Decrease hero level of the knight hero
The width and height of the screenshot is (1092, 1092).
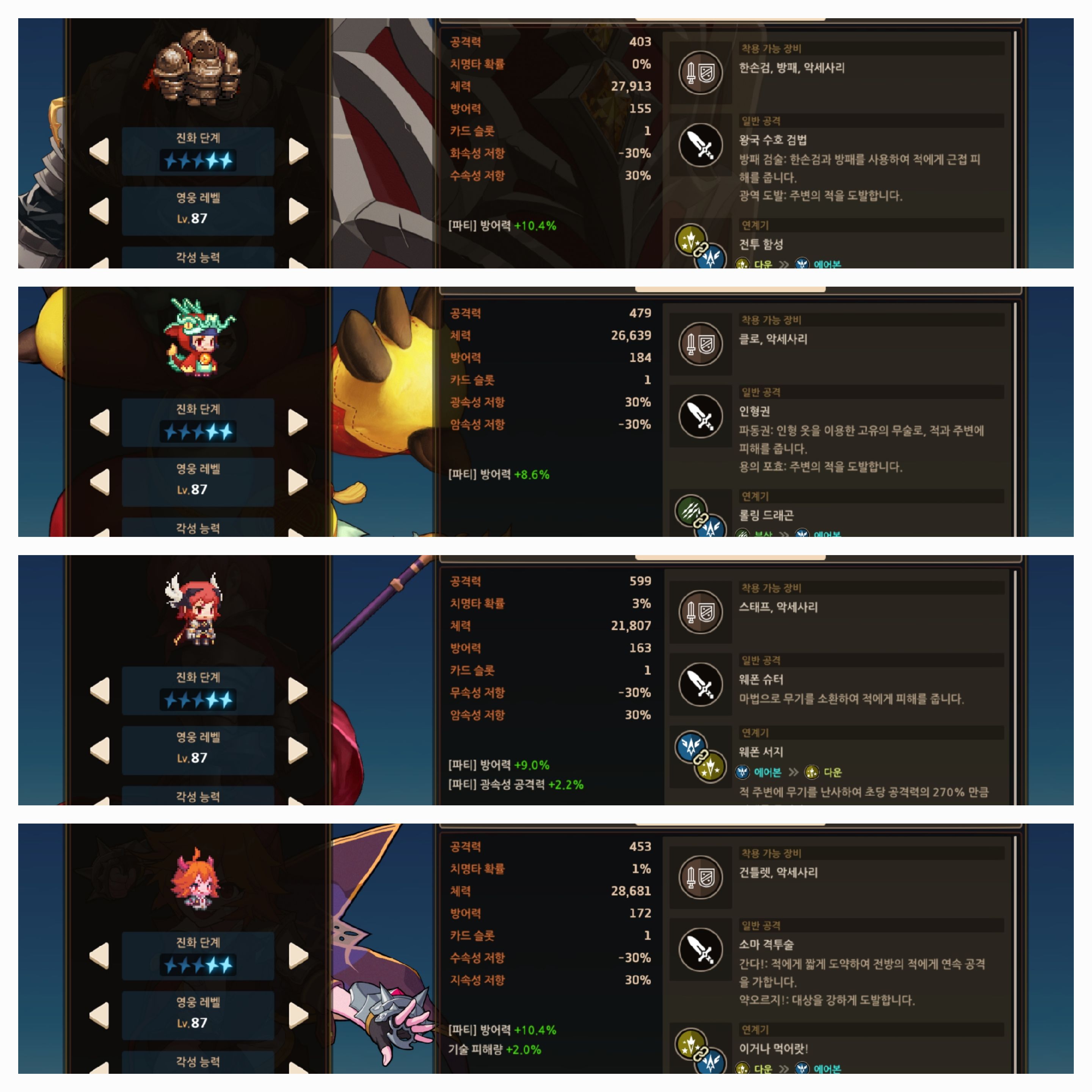[x=99, y=211]
